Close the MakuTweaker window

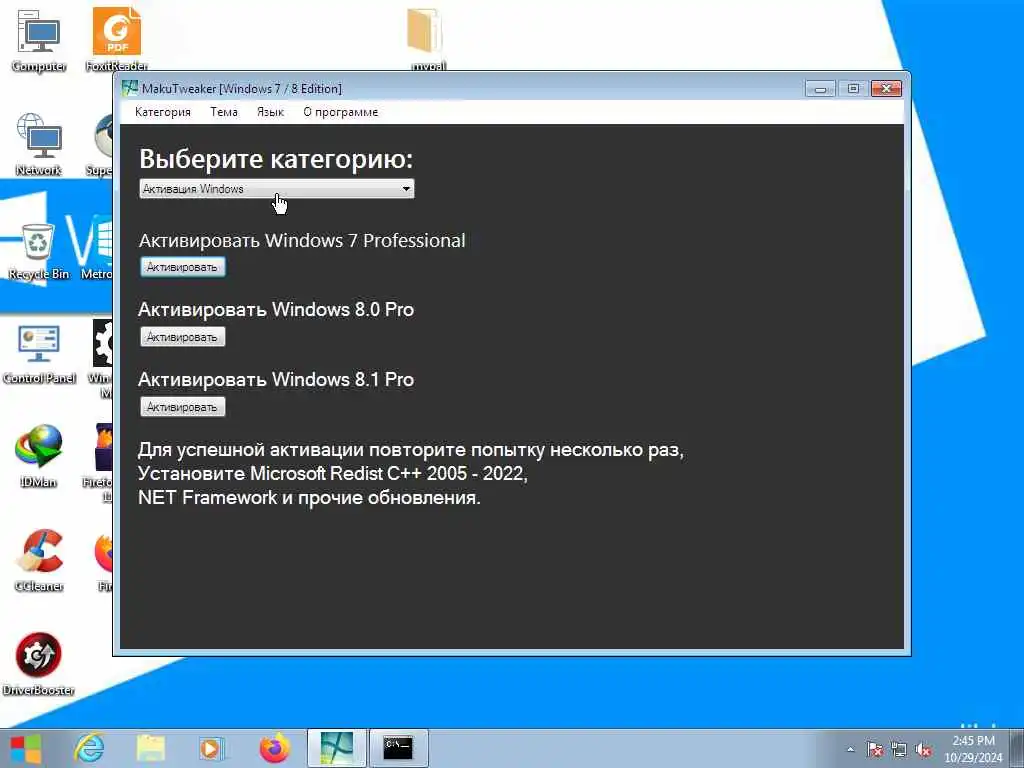[x=886, y=88]
